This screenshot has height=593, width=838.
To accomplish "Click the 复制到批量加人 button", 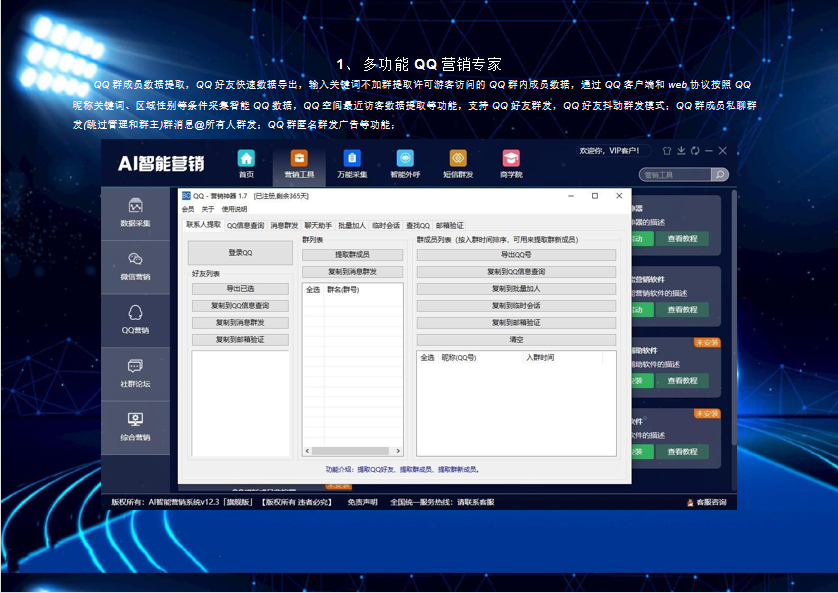I will tap(516, 288).
